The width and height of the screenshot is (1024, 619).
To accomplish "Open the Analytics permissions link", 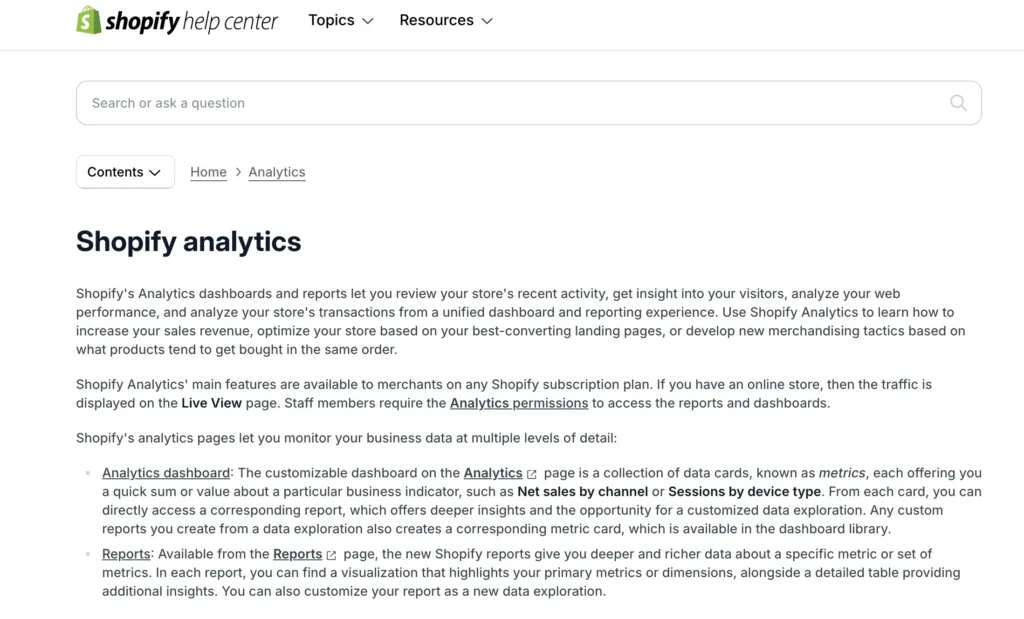I will tap(518, 403).
